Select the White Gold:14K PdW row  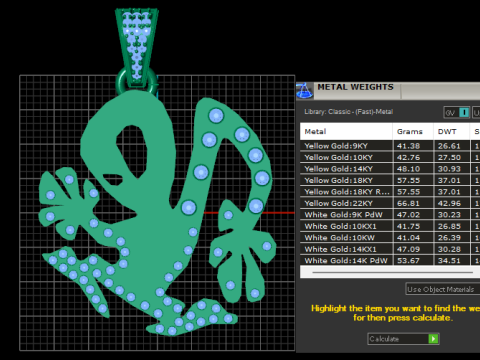click(390, 260)
